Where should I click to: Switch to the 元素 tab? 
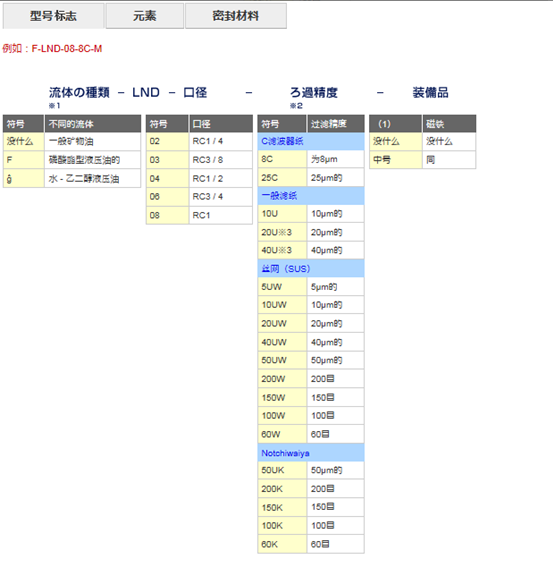pos(145,16)
